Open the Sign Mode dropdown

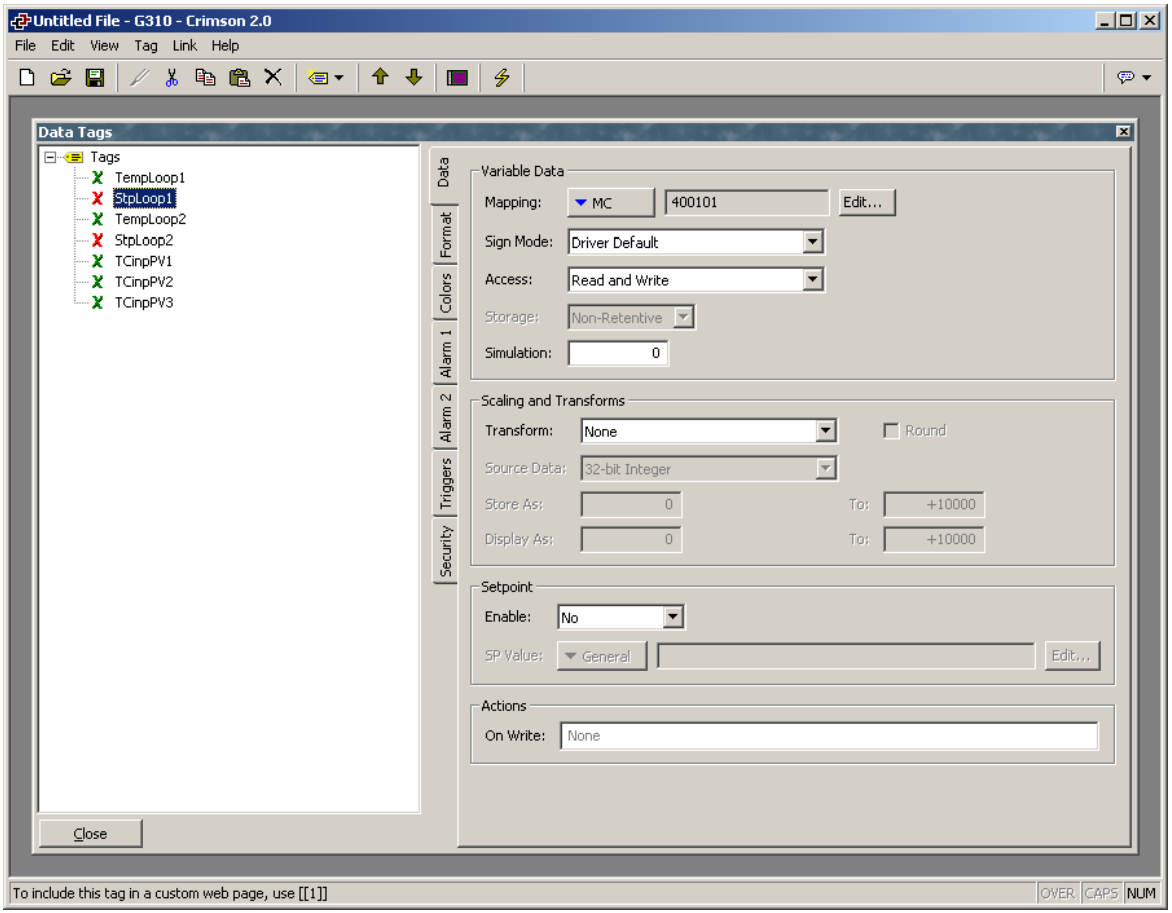point(813,242)
